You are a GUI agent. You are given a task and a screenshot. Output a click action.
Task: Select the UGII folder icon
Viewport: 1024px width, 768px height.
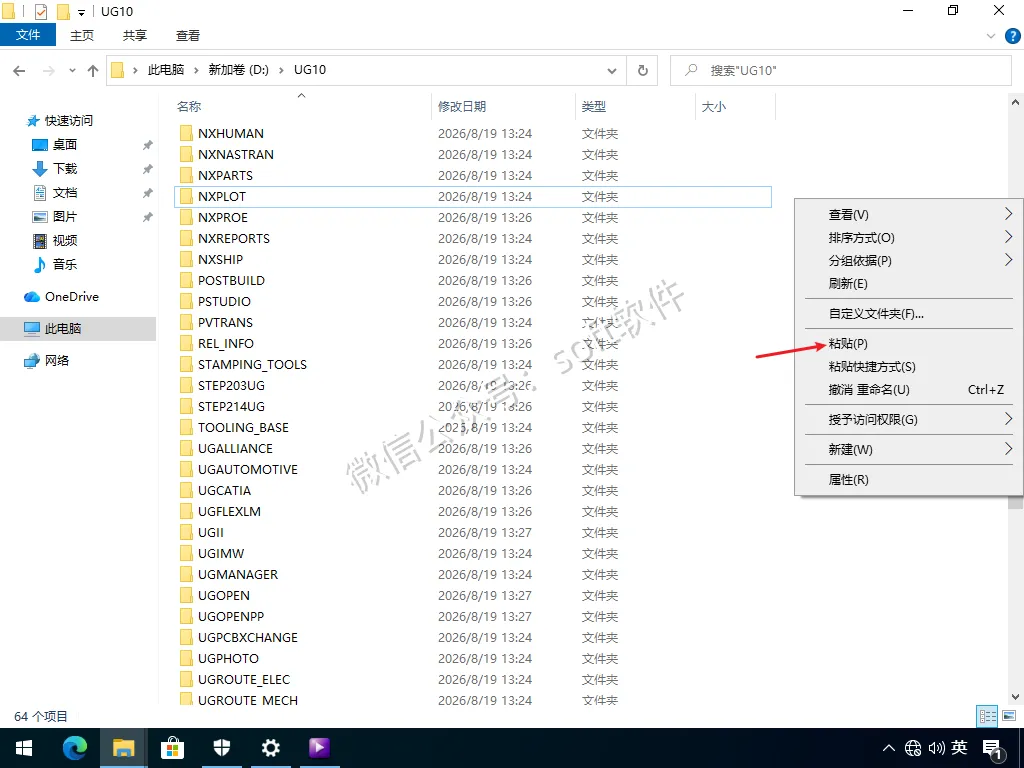click(186, 532)
